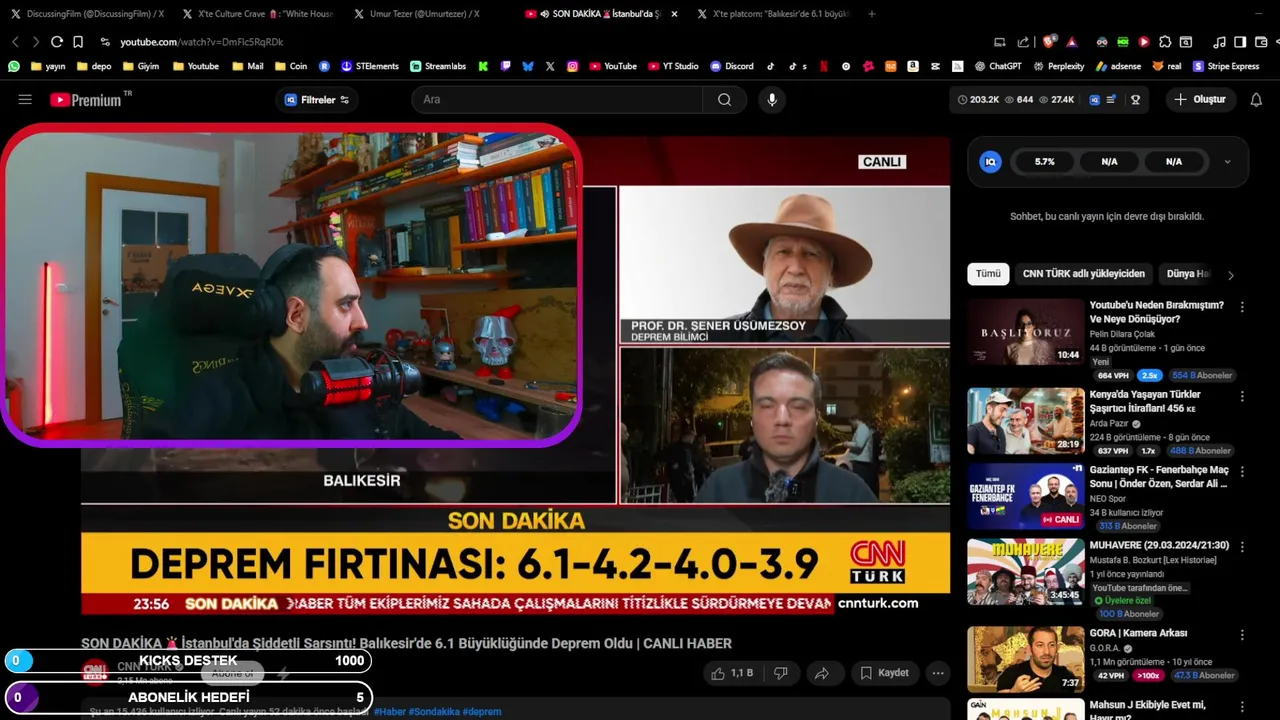This screenshot has height=720, width=1280.
Task: Click the YouTube search magnifier button
Action: (x=724, y=99)
